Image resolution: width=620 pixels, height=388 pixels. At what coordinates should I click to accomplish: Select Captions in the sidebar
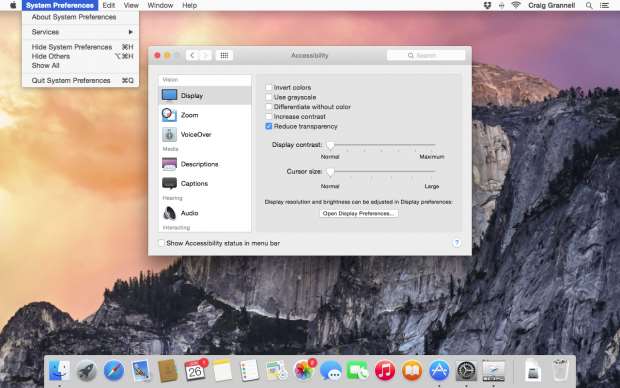point(205,183)
